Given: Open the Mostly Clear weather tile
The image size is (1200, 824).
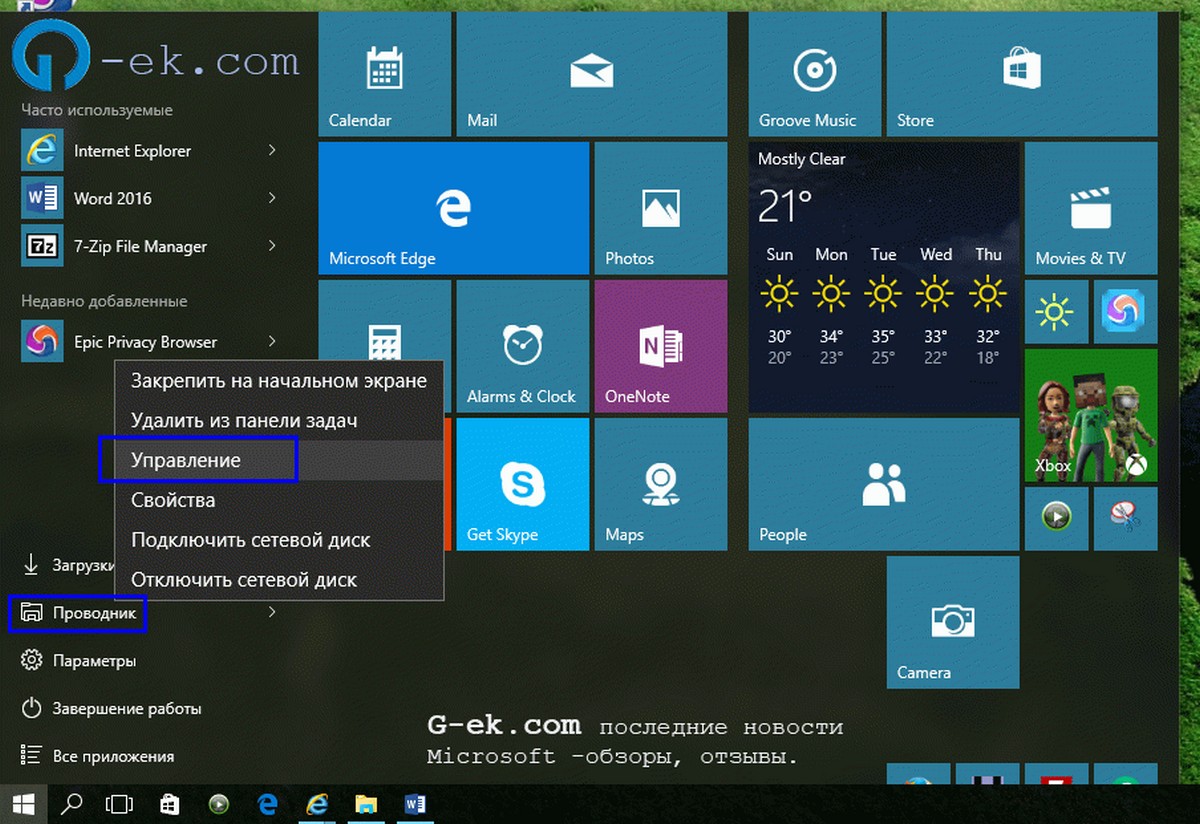Looking at the screenshot, I should coord(883,277).
